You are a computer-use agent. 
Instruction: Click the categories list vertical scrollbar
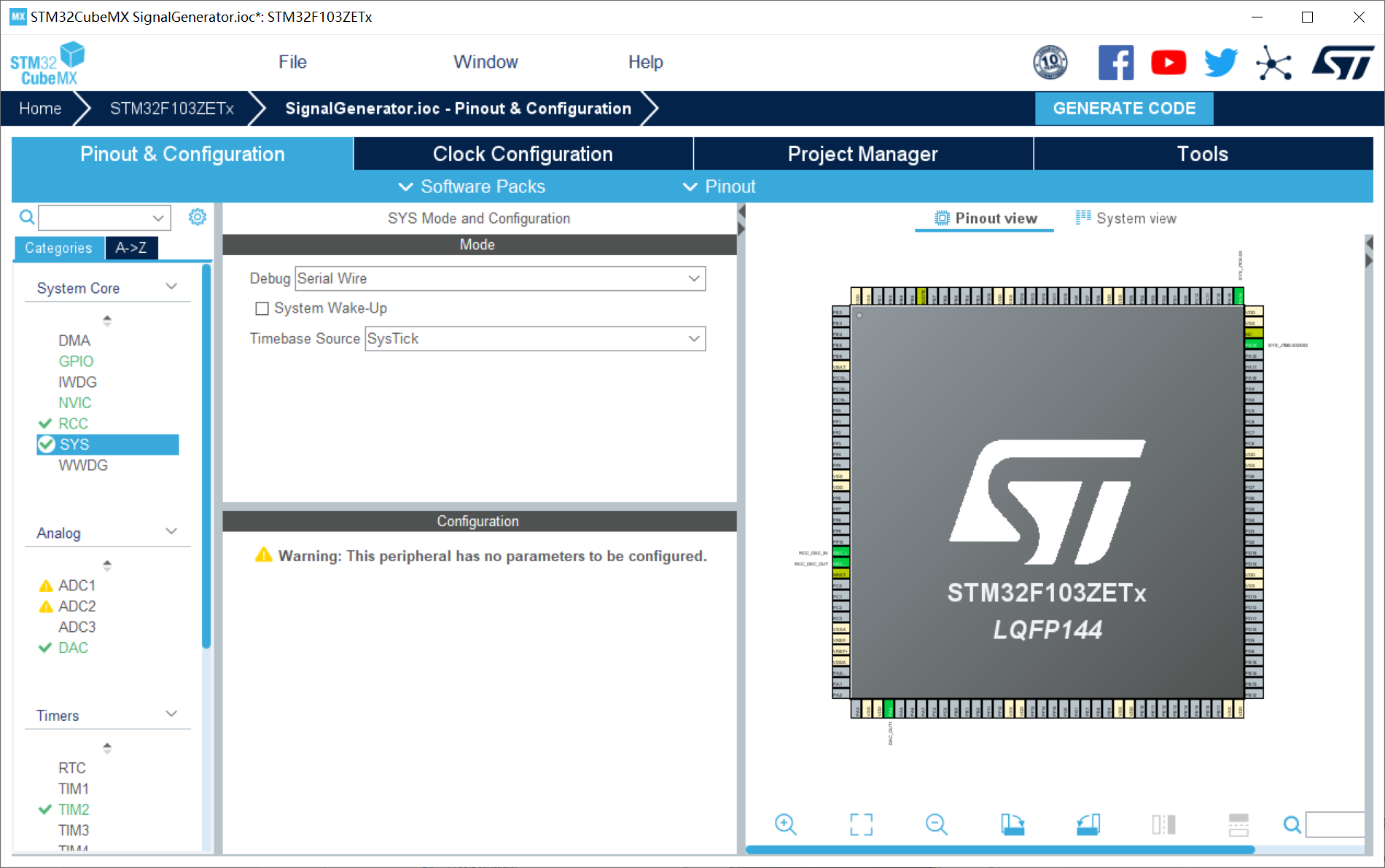[206, 455]
